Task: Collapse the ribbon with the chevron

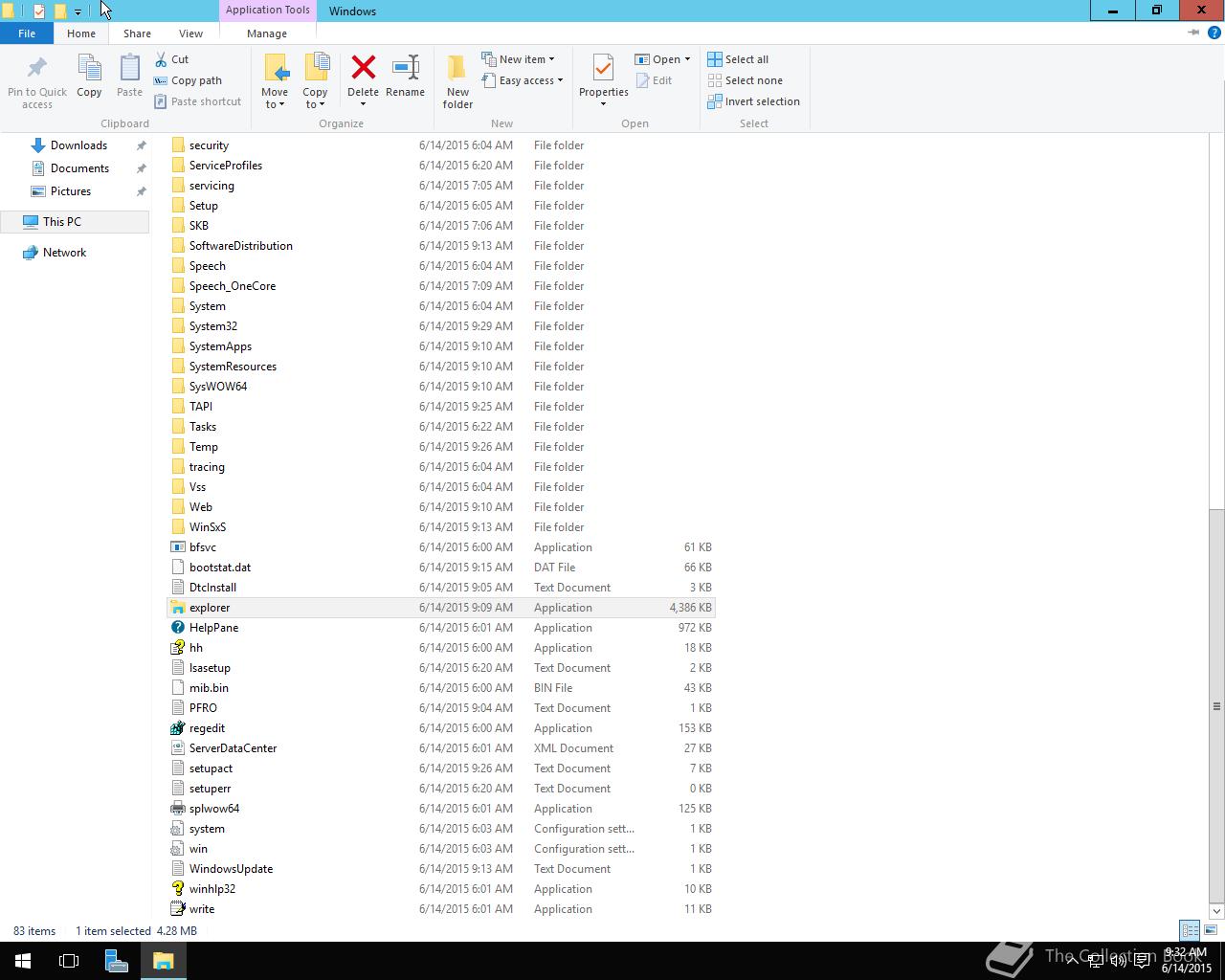Action: pos(1193,33)
